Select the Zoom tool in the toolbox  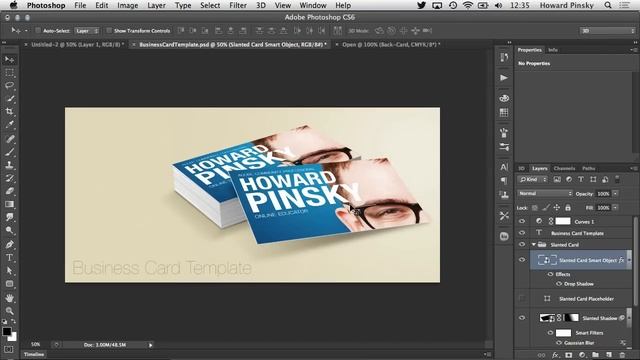click(x=9, y=311)
